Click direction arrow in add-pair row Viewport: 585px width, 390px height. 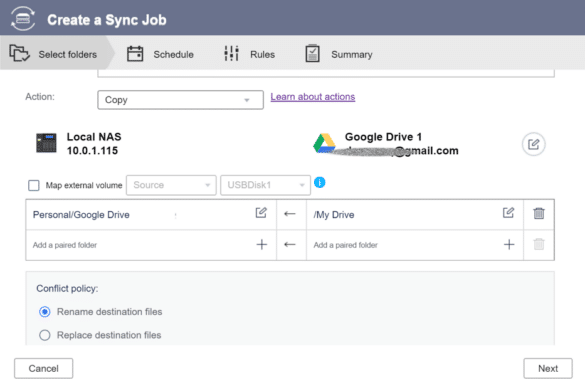click(x=290, y=245)
